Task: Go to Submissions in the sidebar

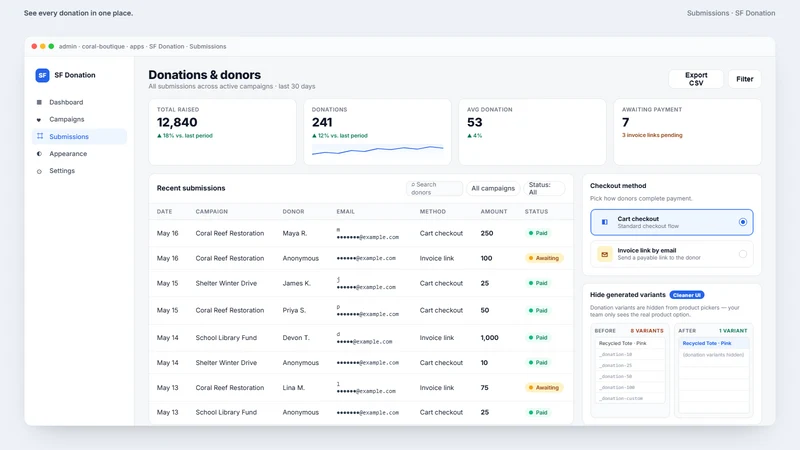Action: [x=80, y=136]
